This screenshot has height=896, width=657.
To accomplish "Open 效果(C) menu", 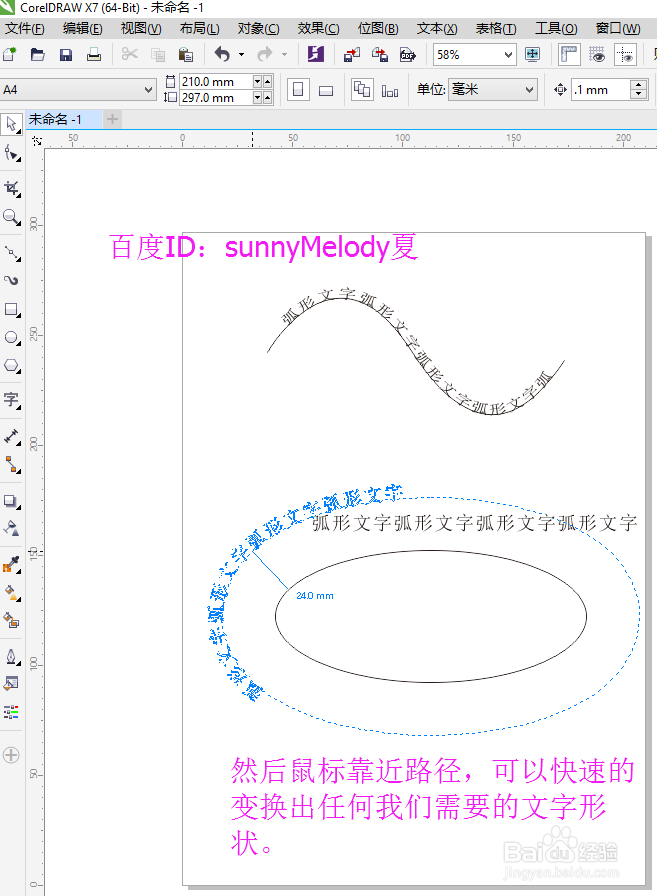I will (x=318, y=28).
